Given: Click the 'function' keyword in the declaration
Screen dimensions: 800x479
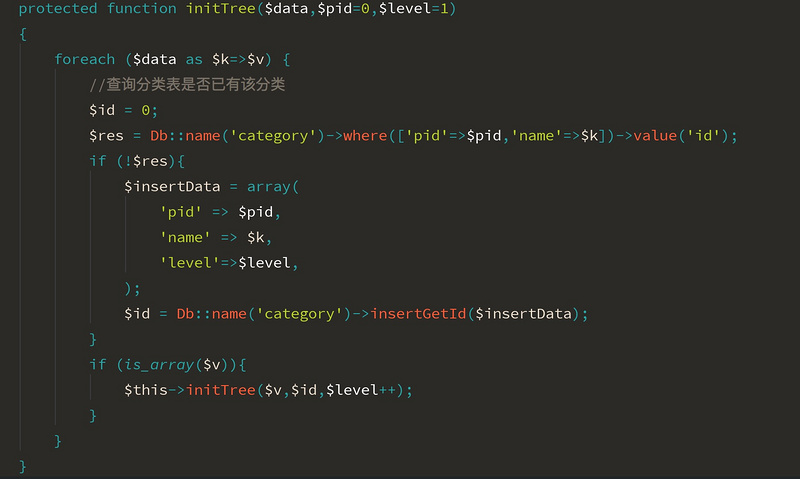Looking at the screenshot, I should click(x=141, y=9).
